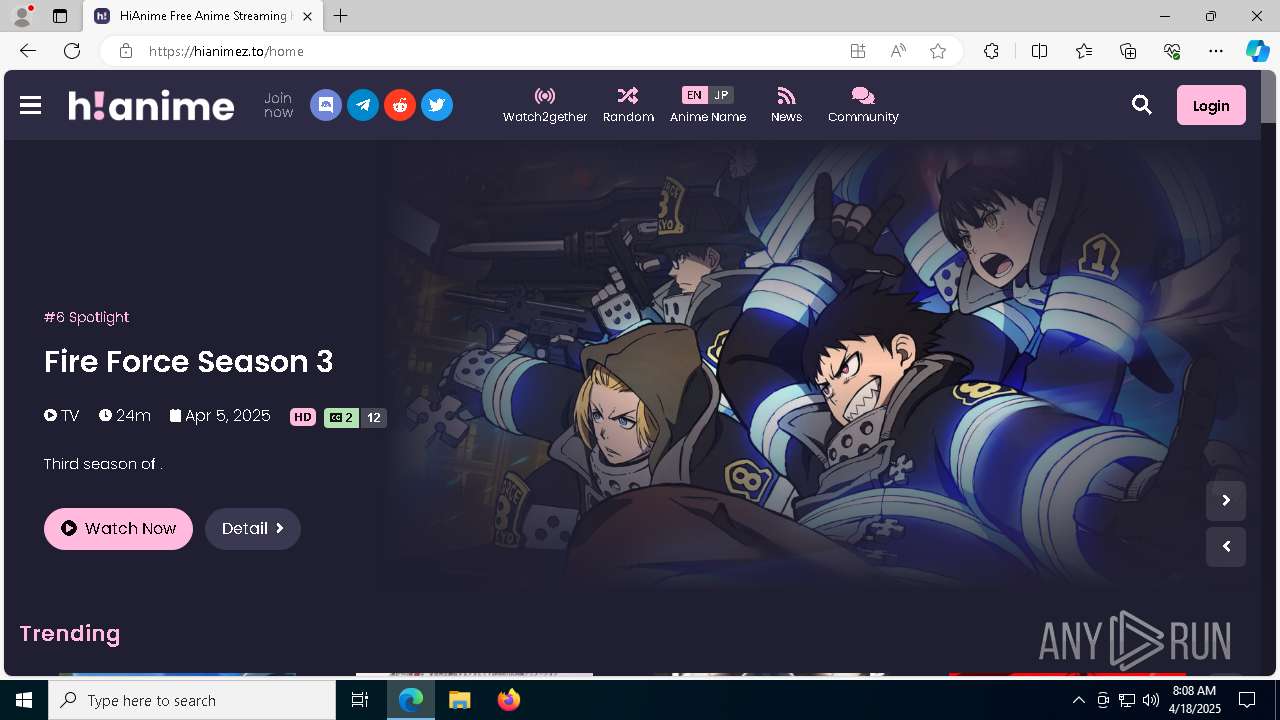Screen dimensions: 1280x720
Task: Open browser Extensions icon
Action: 991,51
